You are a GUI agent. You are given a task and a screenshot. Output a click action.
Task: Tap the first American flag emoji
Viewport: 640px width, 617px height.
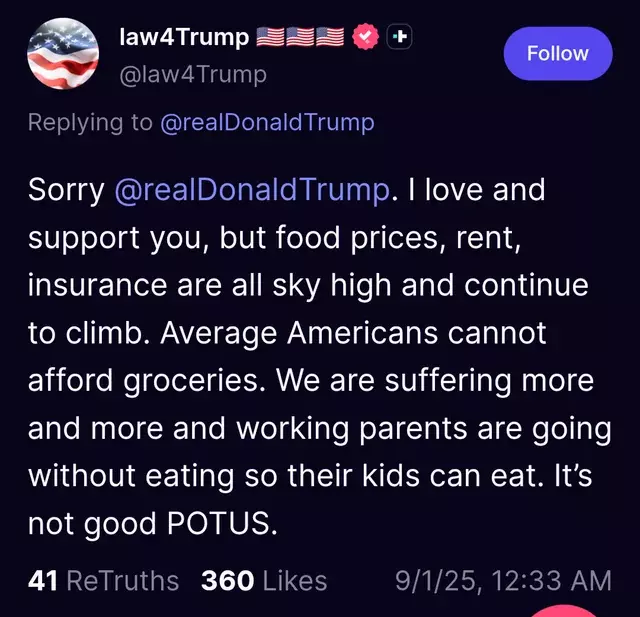click(x=270, y=37)
